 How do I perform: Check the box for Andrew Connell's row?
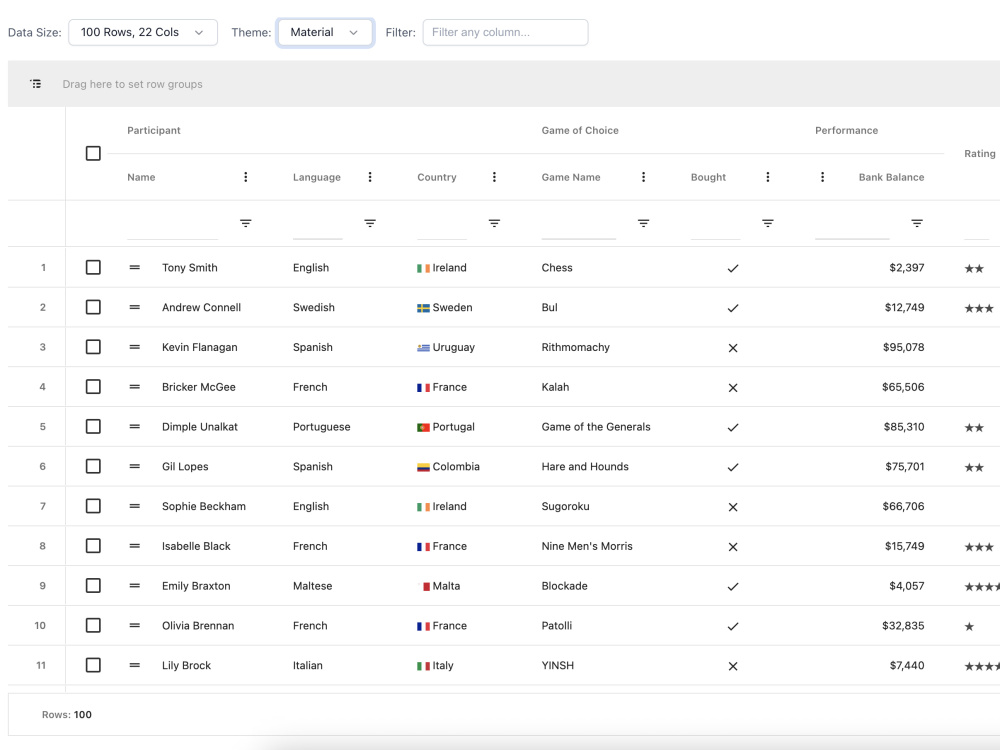click(93, 307)
